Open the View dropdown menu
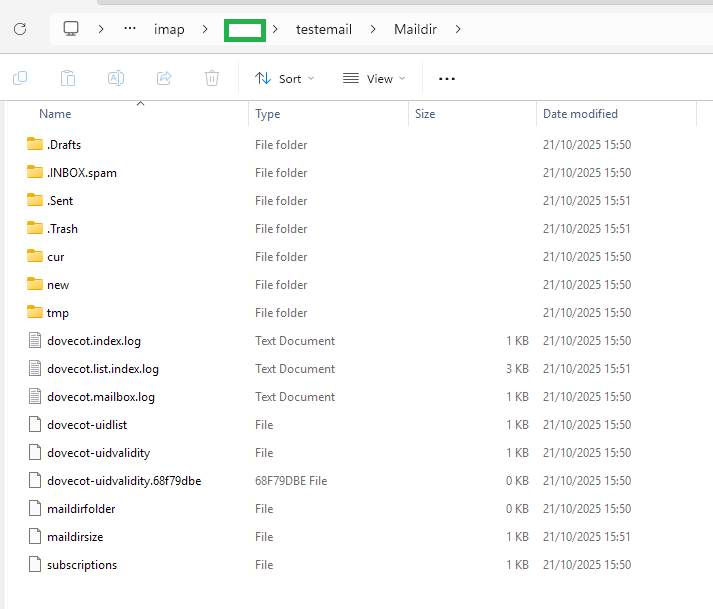 374,78
